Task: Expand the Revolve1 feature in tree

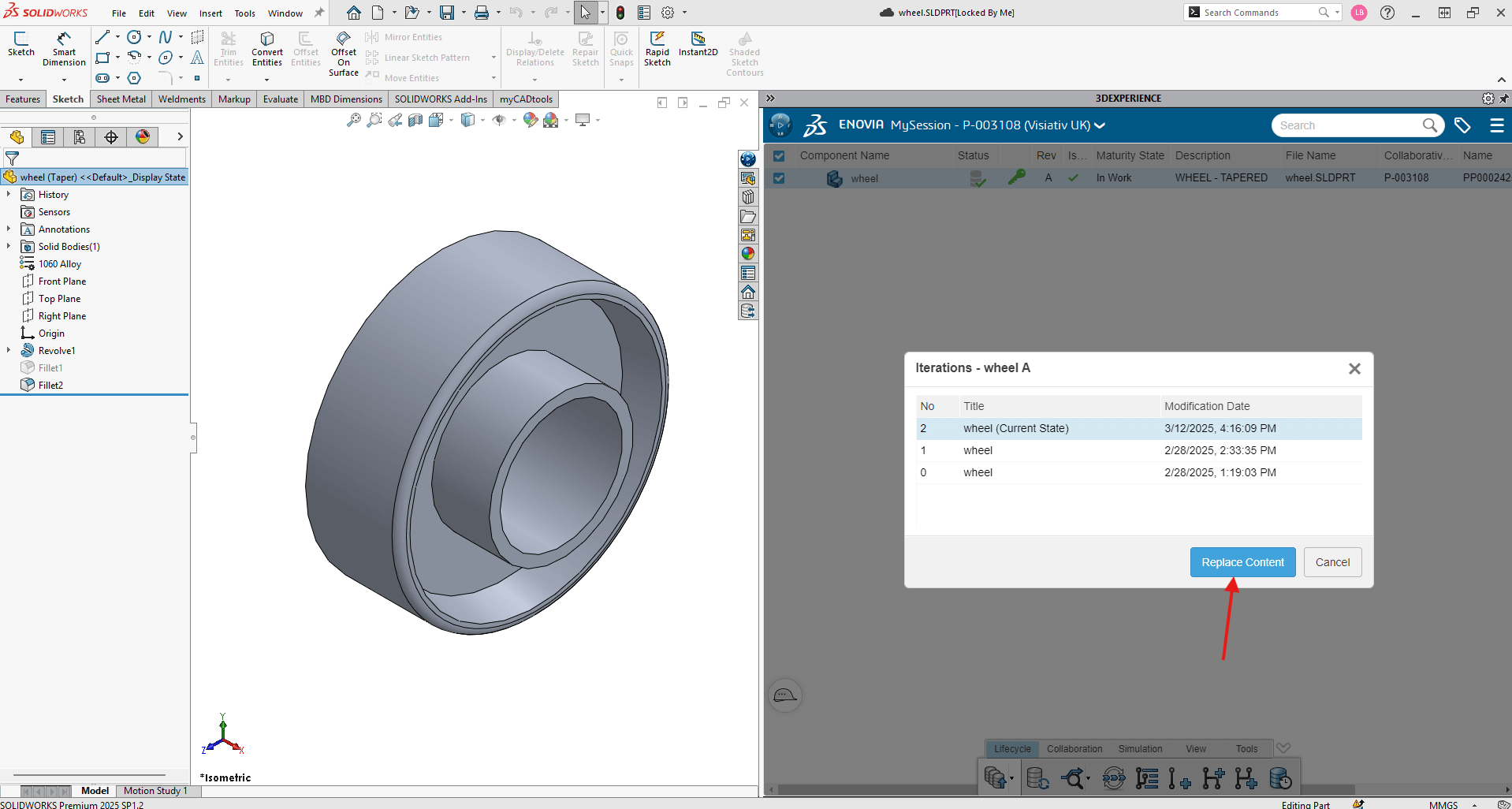Action: [x=8, y=350]
